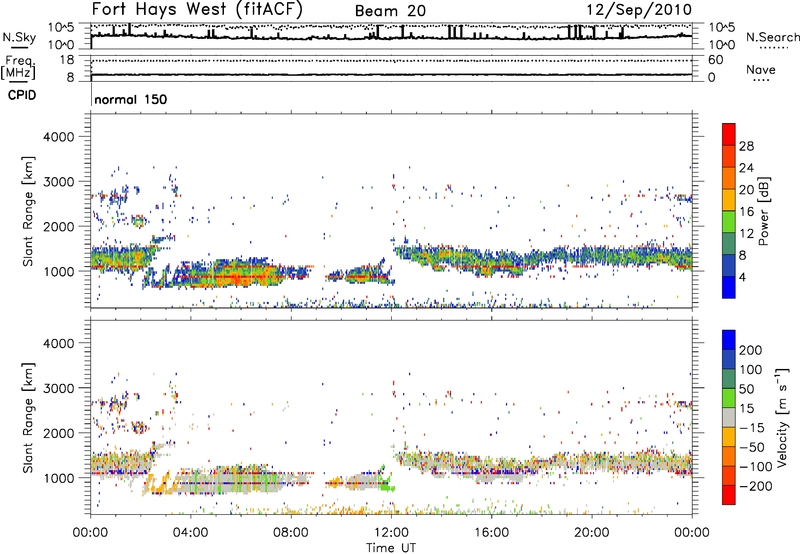Click the "Fort Hays West (fitACF)" plot title
This screenshot has width=800, height=554.
197,10
